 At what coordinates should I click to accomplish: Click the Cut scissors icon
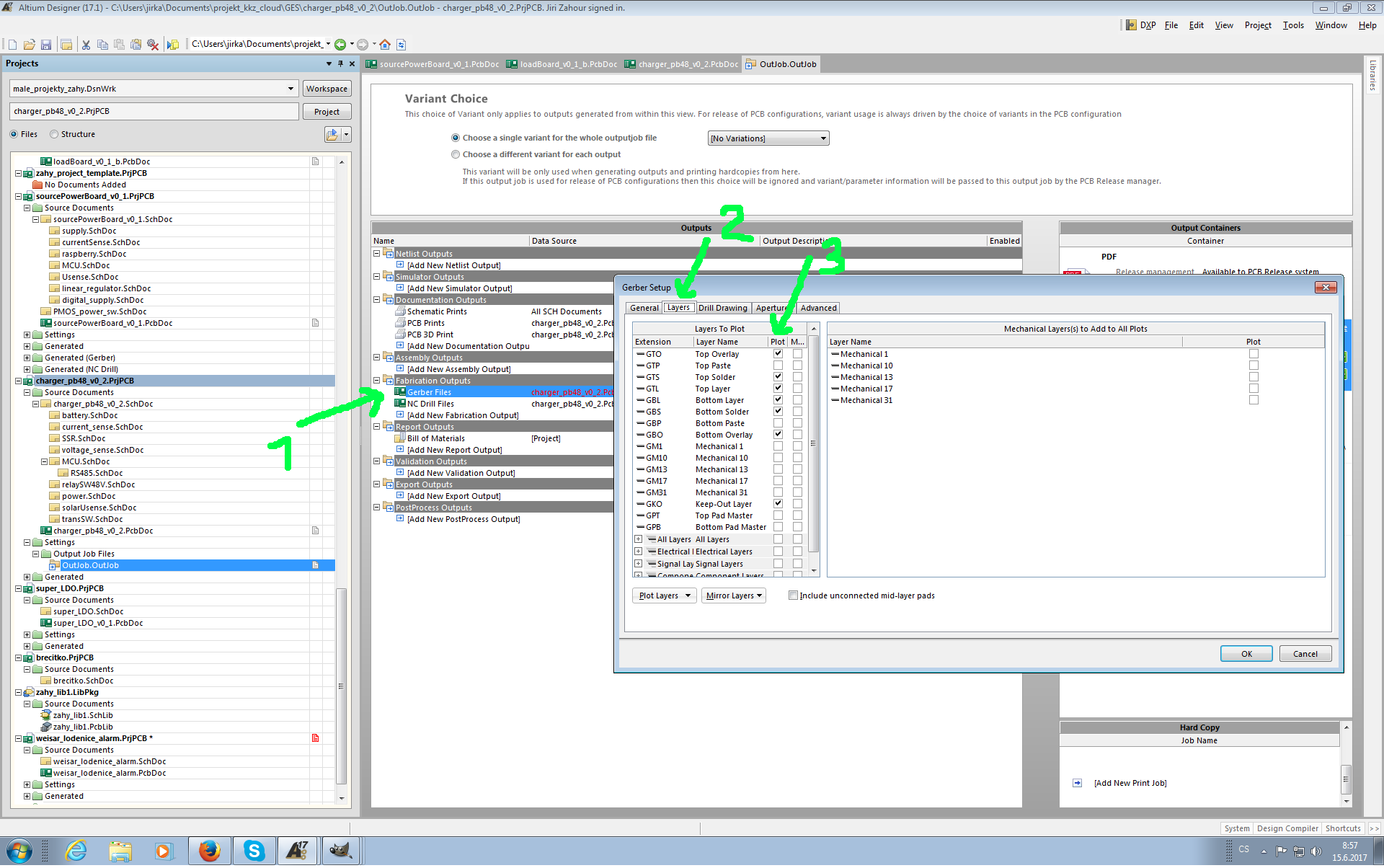point(86,45)
